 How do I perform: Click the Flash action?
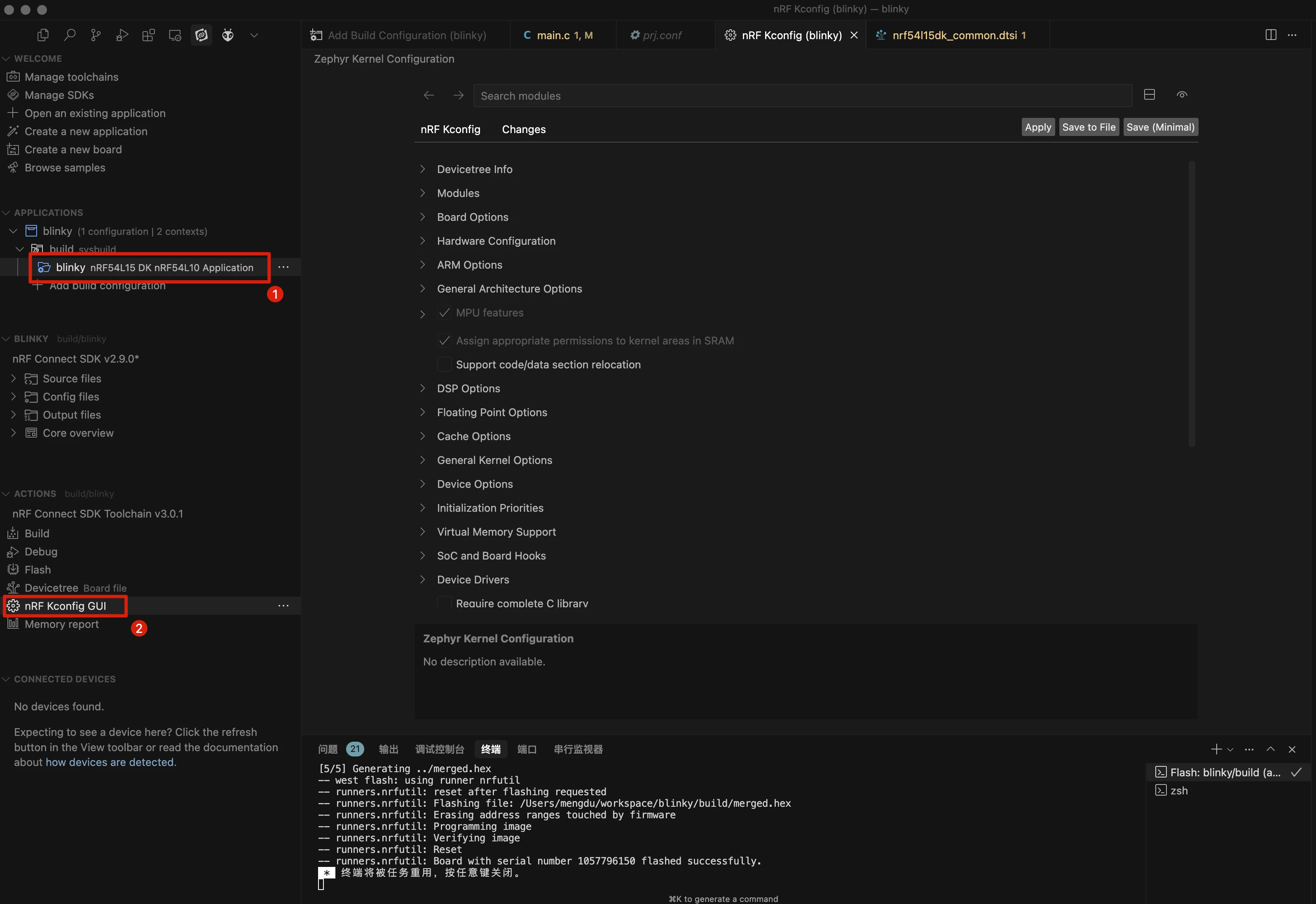[37, 569]
